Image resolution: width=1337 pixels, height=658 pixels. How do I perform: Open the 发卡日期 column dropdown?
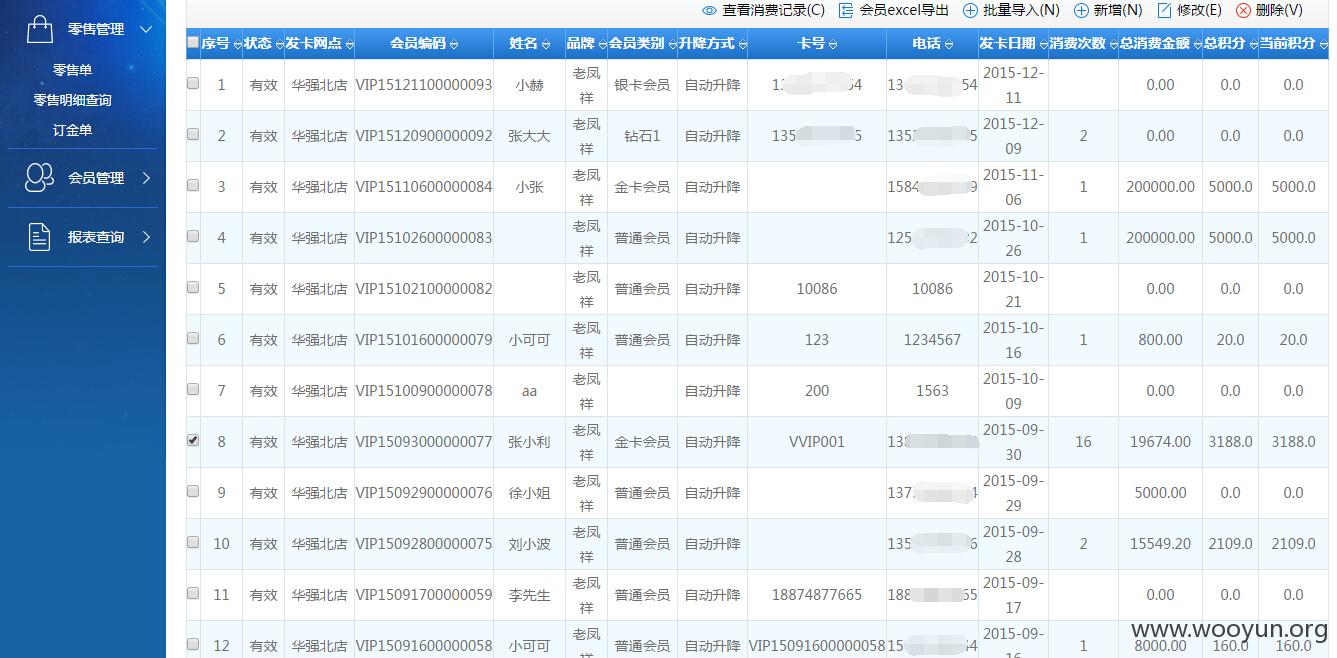pos(1042,45)
